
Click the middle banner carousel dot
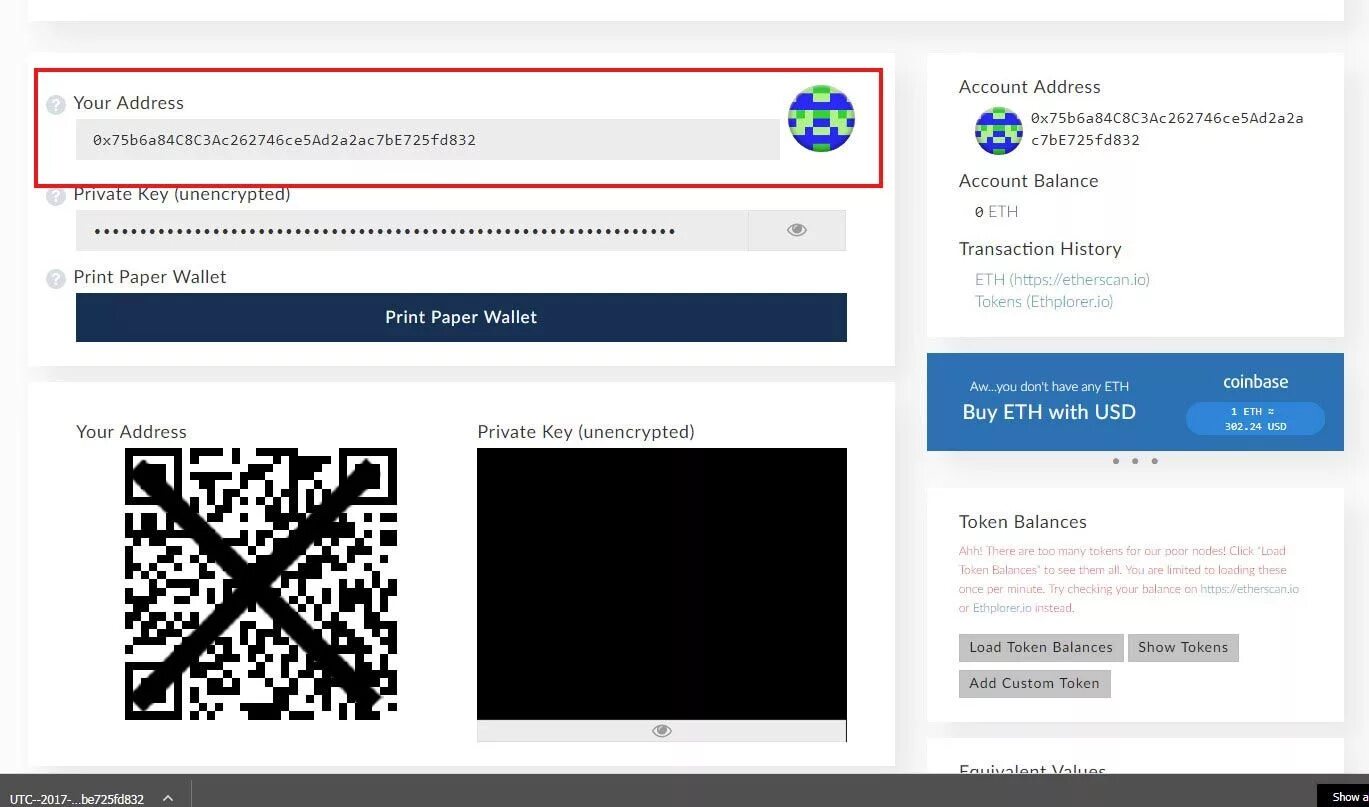coord(1135,462)
